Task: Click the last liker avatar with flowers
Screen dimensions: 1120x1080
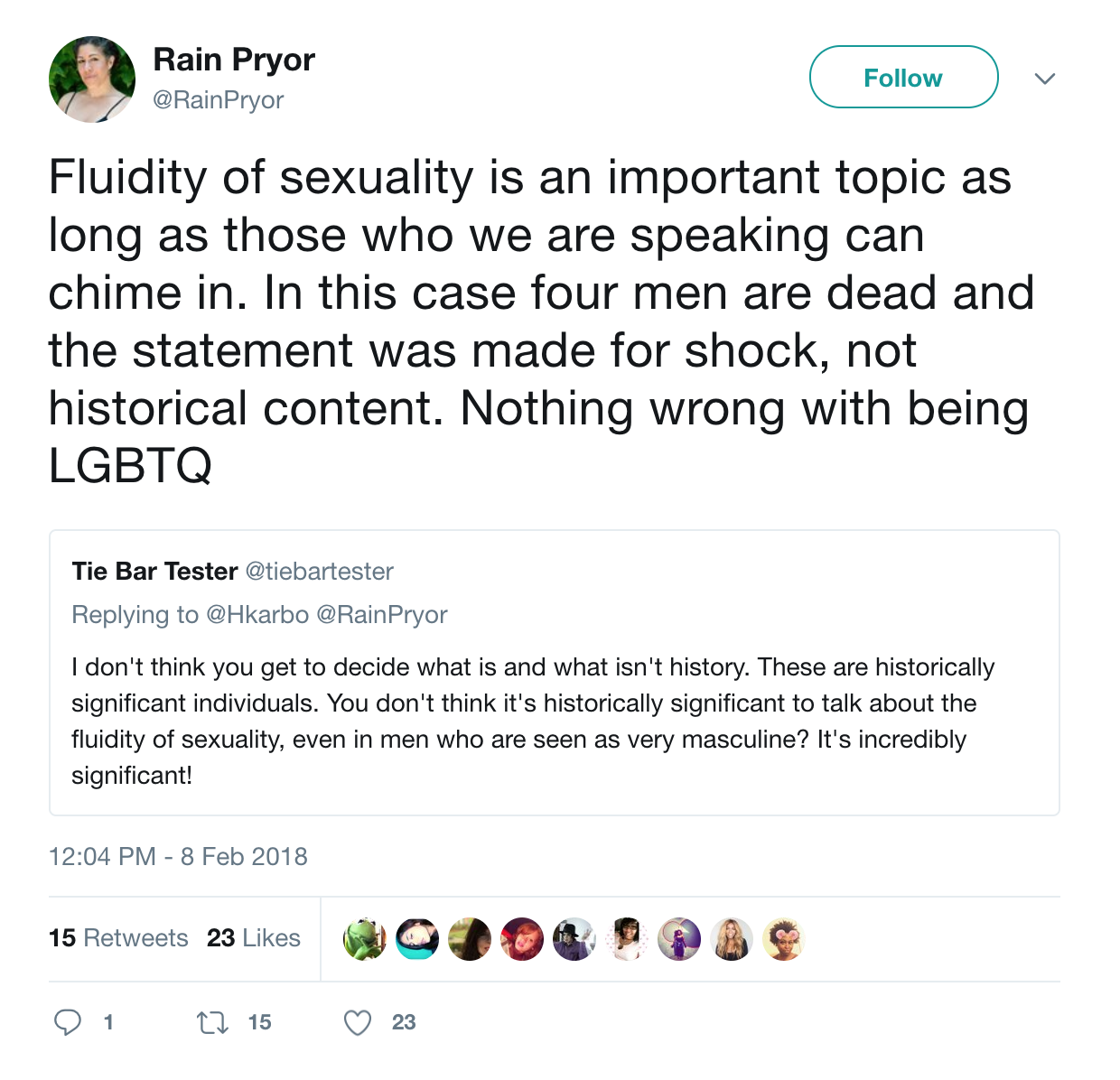Action: [x=783, y=939]
